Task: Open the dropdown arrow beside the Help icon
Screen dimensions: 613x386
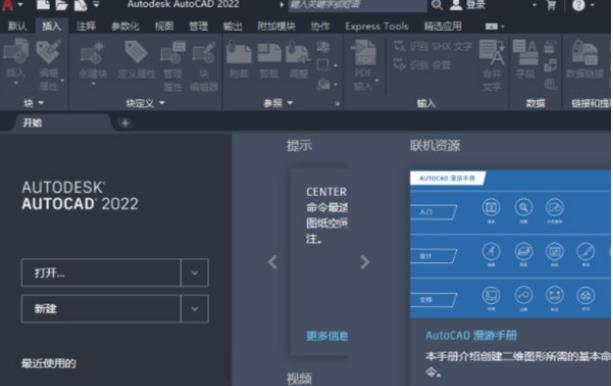Action: 592,5
